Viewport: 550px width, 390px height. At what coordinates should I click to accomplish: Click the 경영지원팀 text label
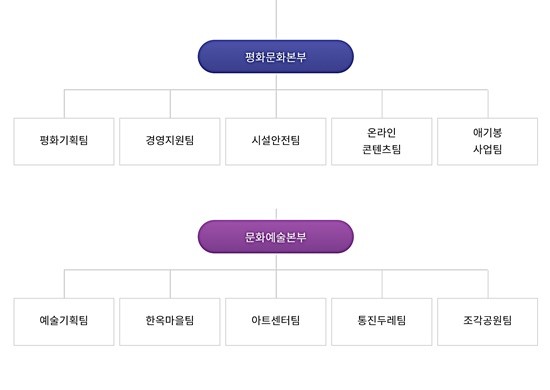pyautogui.click(x=170, y=140)
